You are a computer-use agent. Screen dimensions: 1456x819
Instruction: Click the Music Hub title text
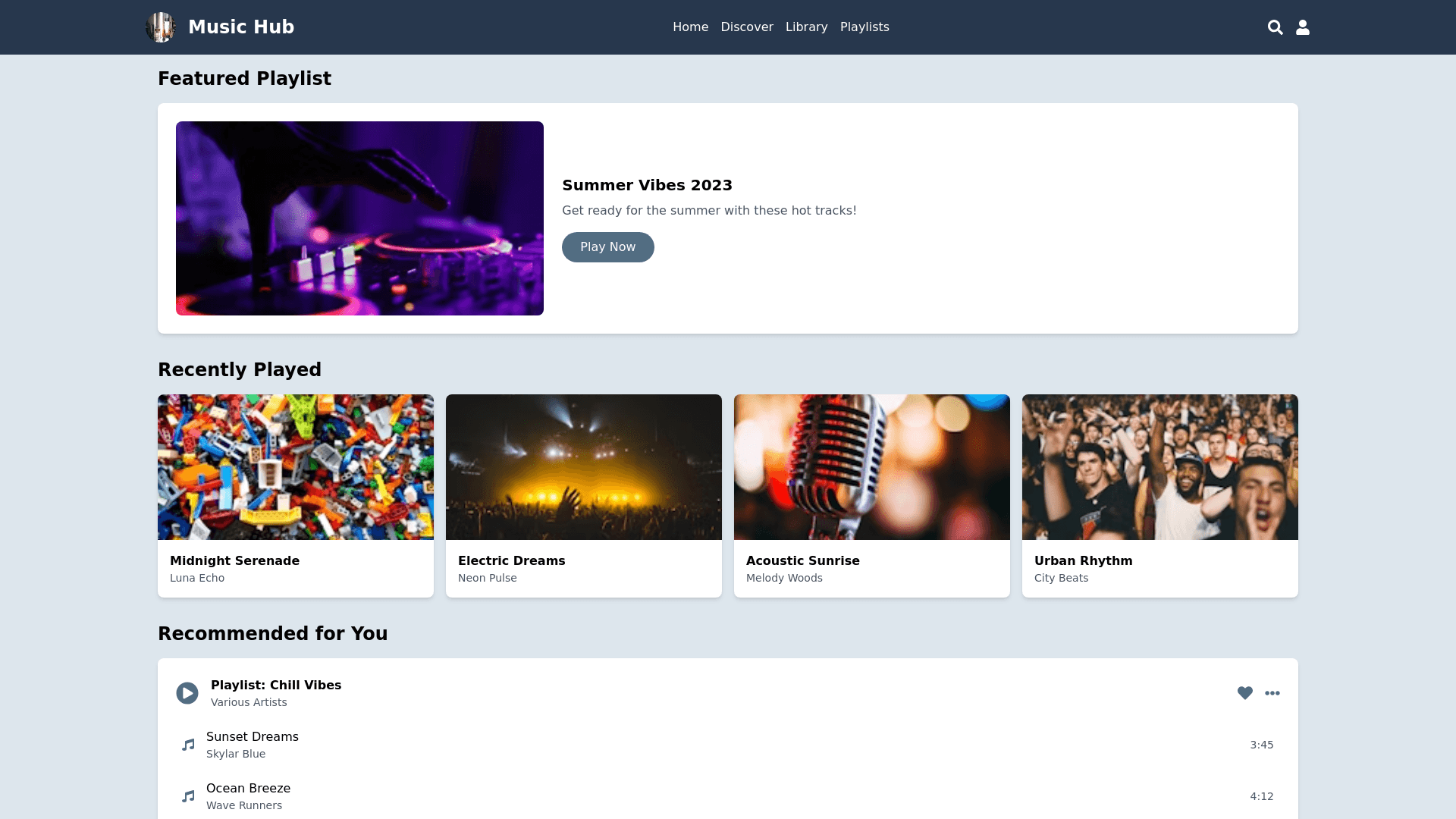[240, 27]
